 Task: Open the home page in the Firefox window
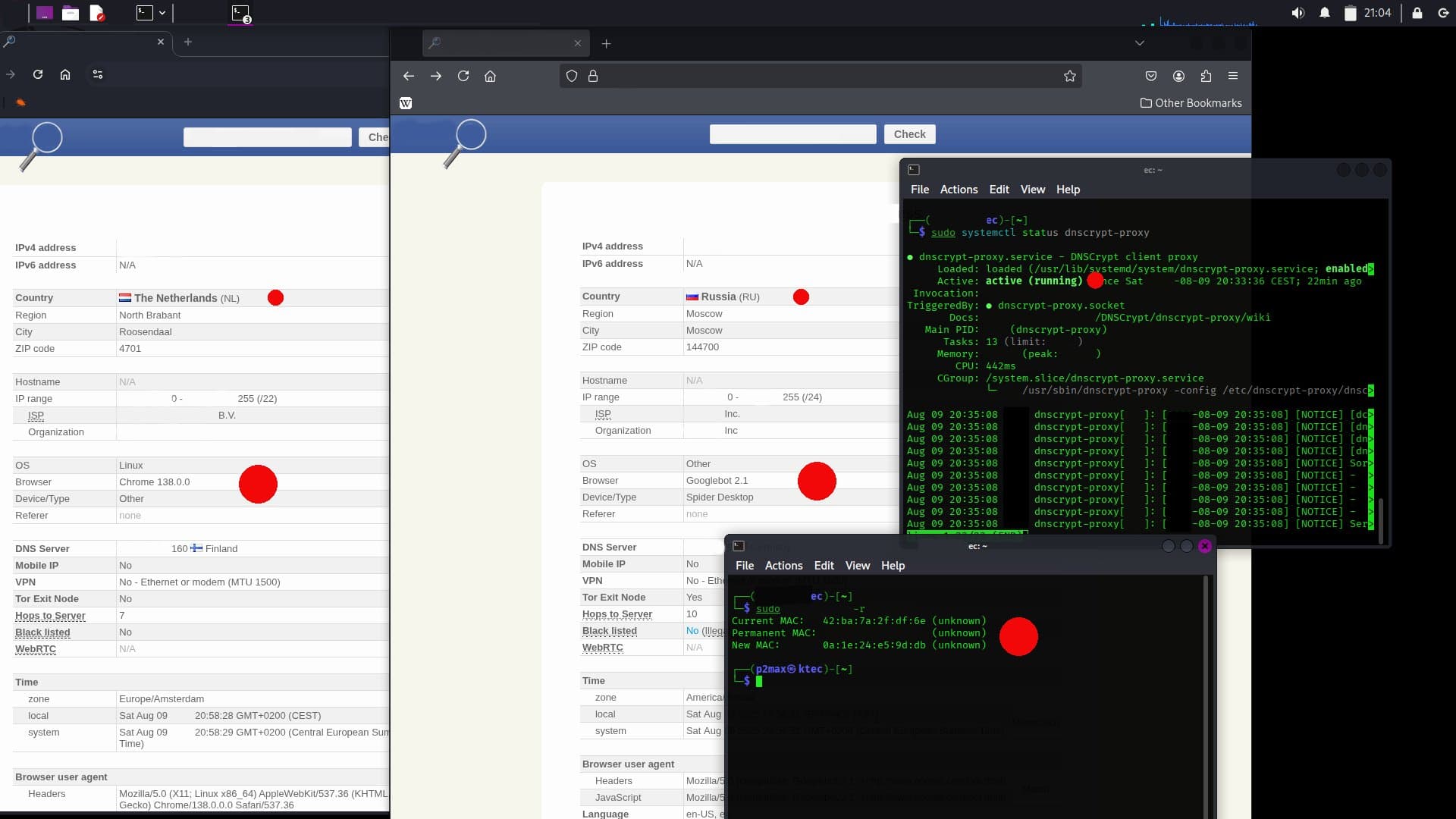pyautogui.click(x=491, y=76)
